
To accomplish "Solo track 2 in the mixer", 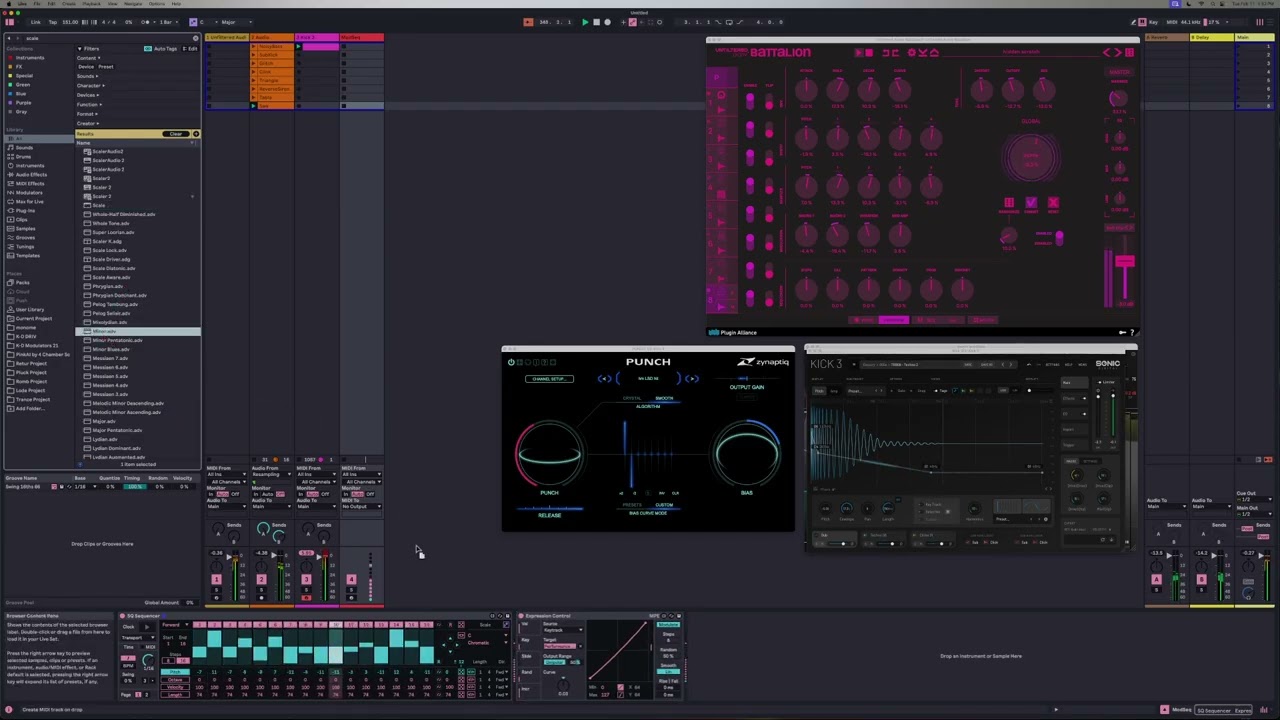I will pos(261,590).
